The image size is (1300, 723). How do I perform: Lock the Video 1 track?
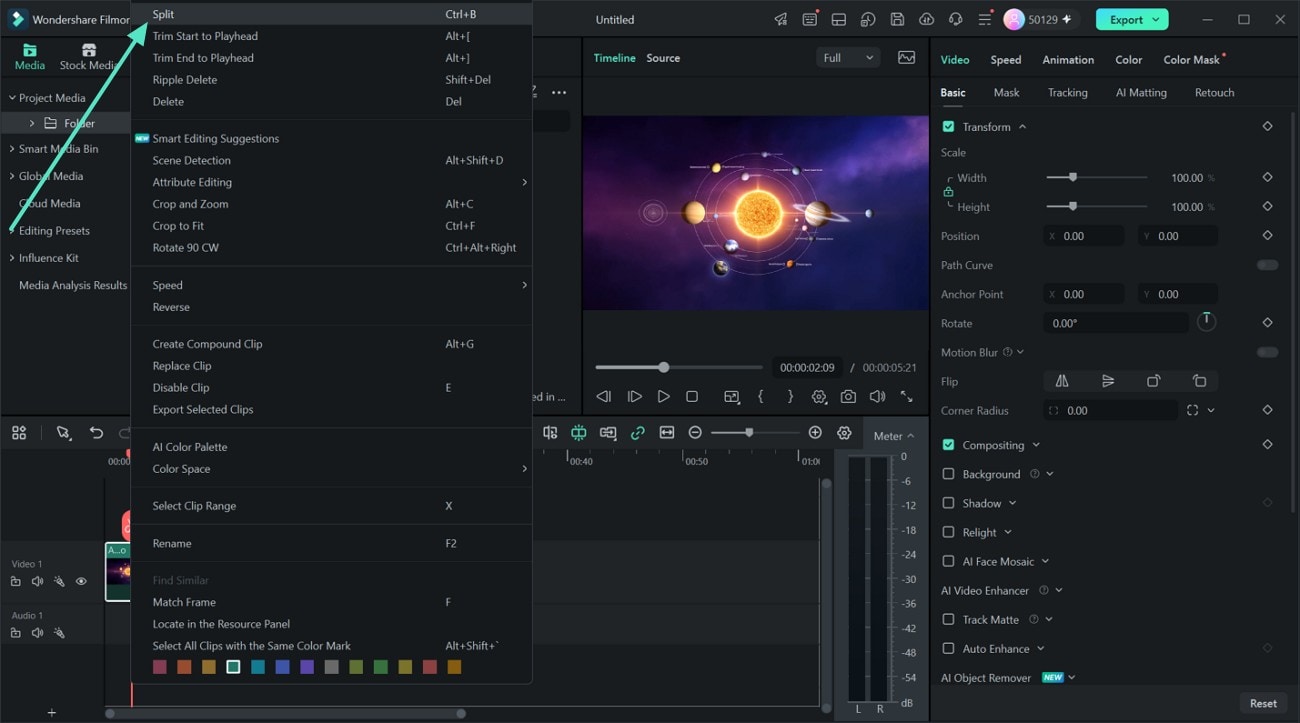tap(16, 581)
